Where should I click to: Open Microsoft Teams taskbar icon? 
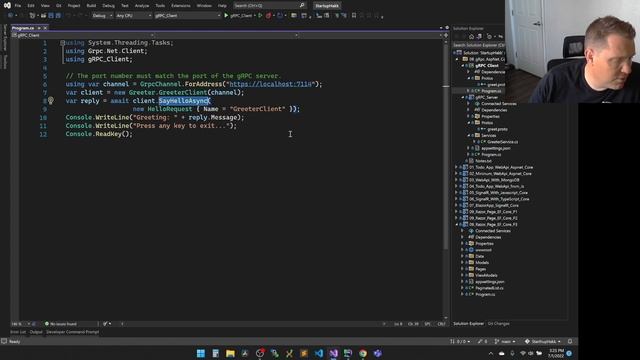(378, 353)
